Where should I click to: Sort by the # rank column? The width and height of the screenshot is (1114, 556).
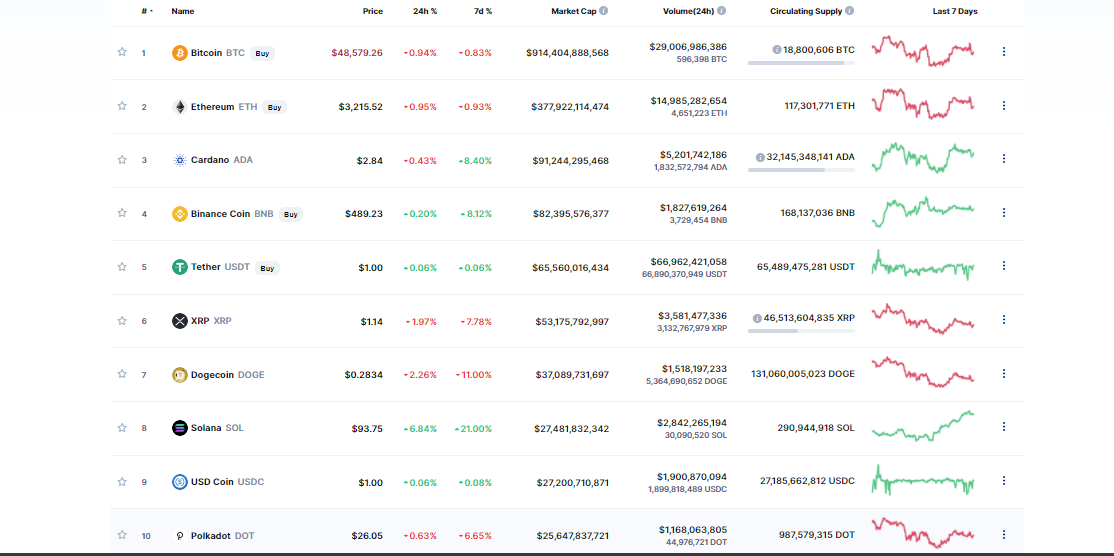coord(146,11)
